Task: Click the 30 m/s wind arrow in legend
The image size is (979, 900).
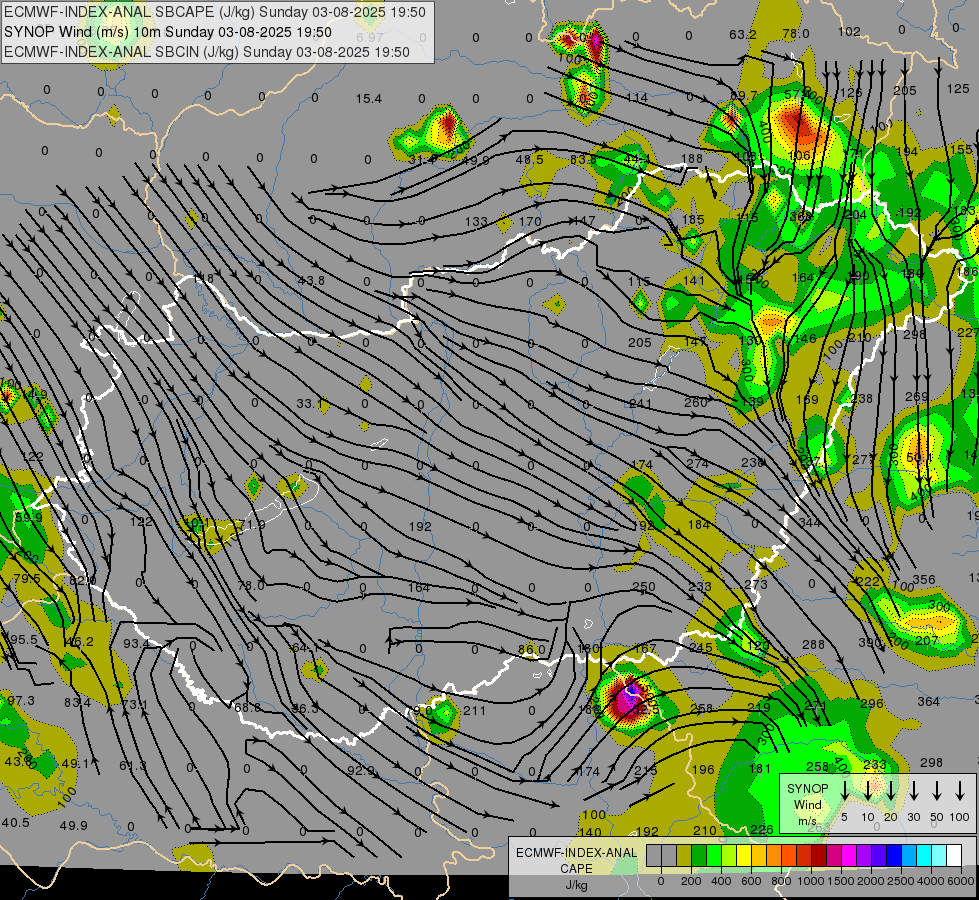Action: (x=913, y=790)
